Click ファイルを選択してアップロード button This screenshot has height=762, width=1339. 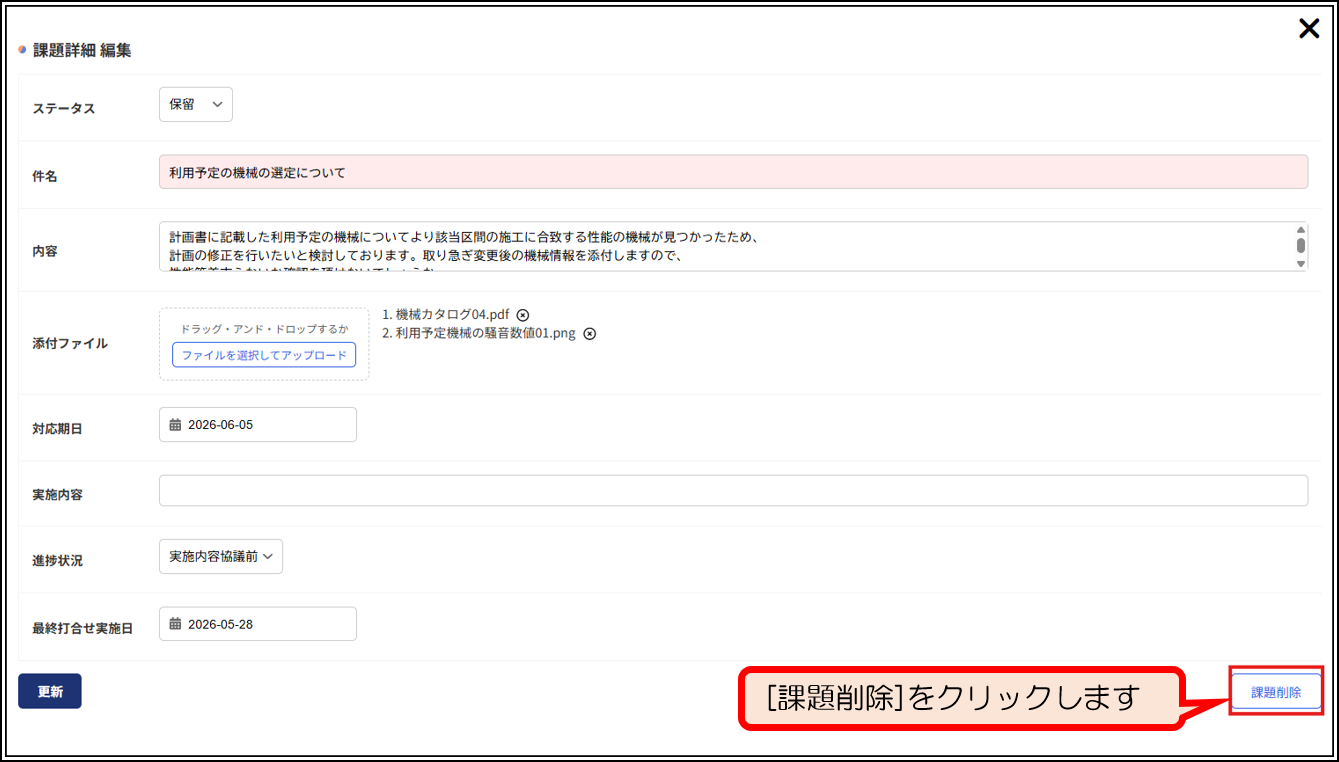tap(264, 355)
